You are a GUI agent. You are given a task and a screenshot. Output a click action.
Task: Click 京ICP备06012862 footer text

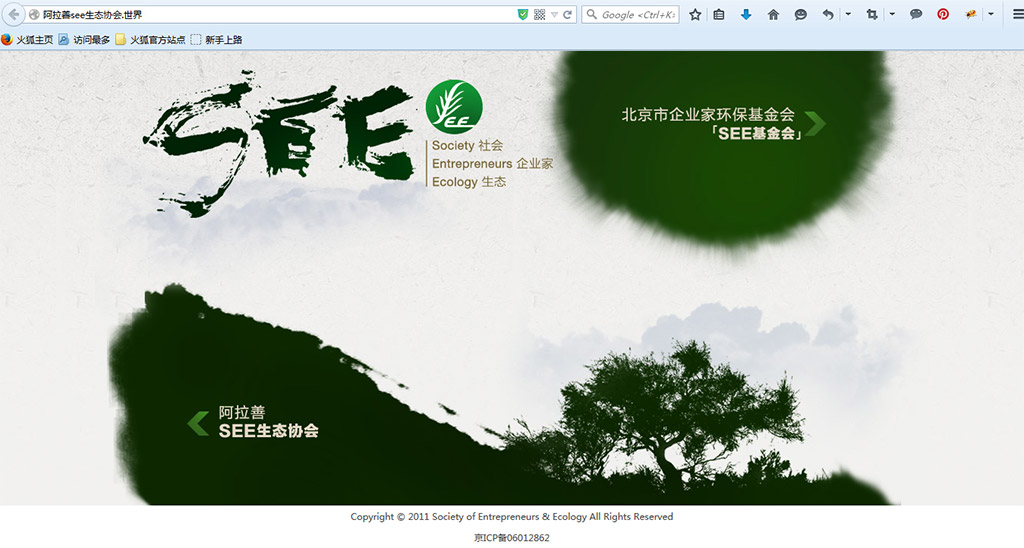(x=511, y=538)
